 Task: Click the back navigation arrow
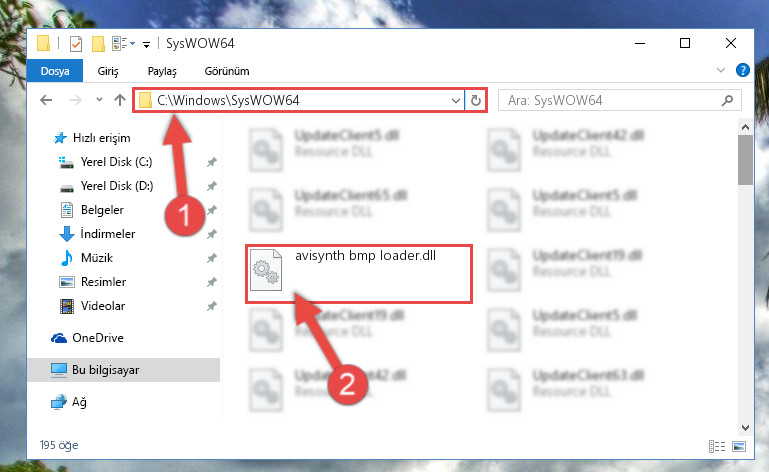46,100
